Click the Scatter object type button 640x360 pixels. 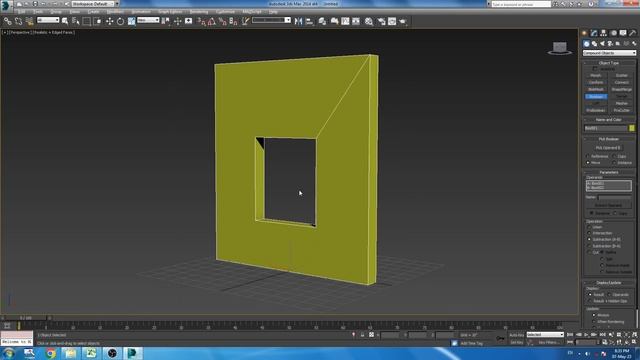click(622, 76)
